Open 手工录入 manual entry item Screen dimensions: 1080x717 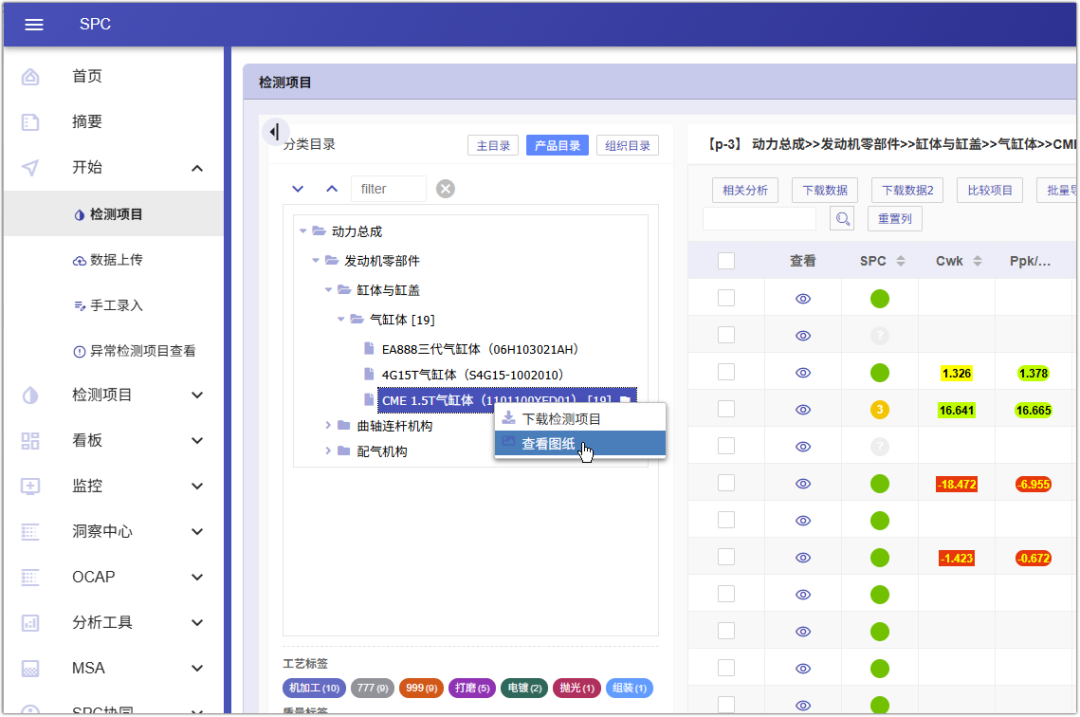click(108, 305)
